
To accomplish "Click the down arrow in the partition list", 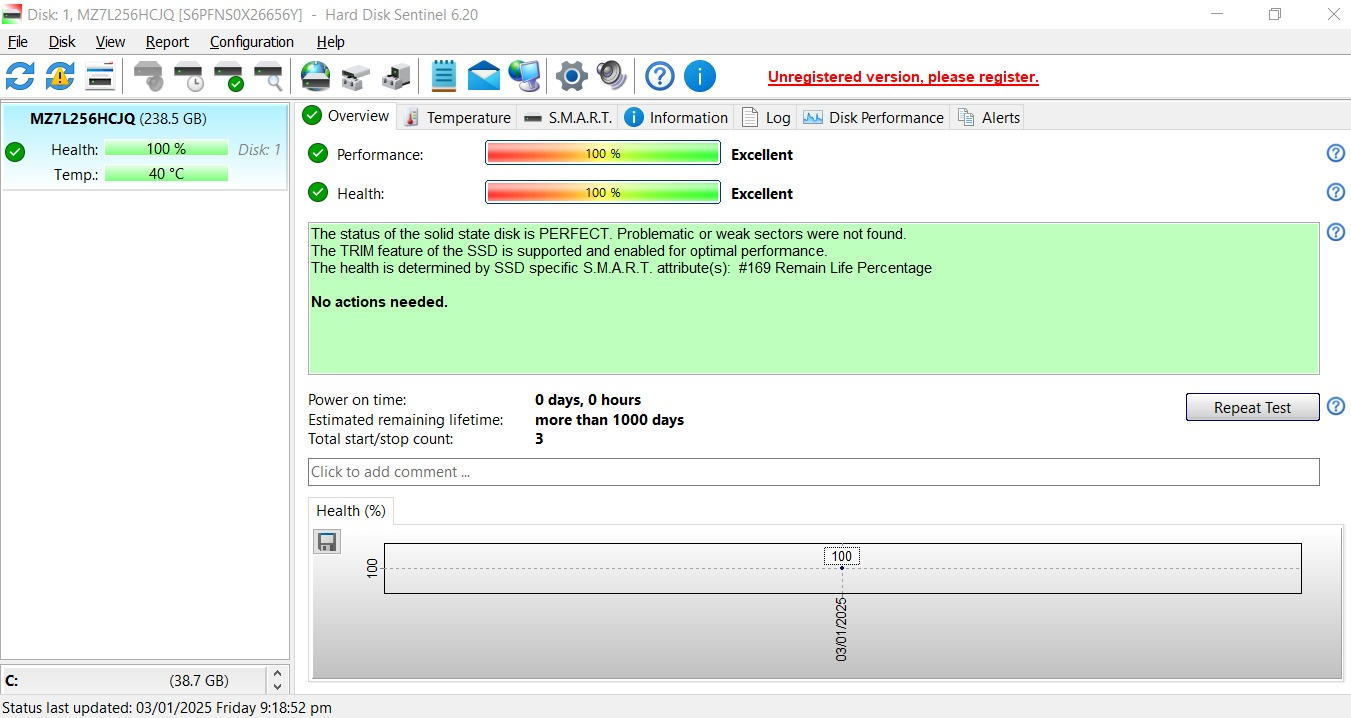I will pos(278,687).
